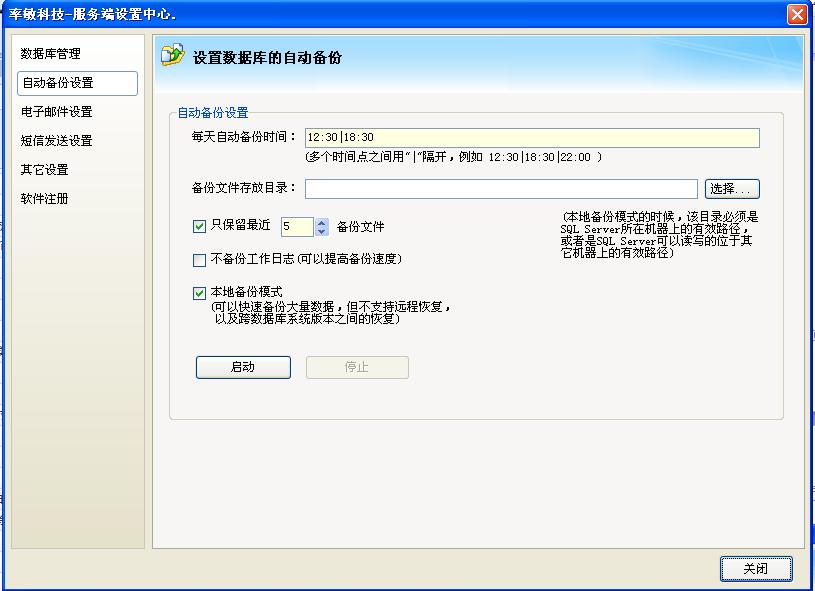Enable 不备份工作日志 checkbox

tap(199, 260)
